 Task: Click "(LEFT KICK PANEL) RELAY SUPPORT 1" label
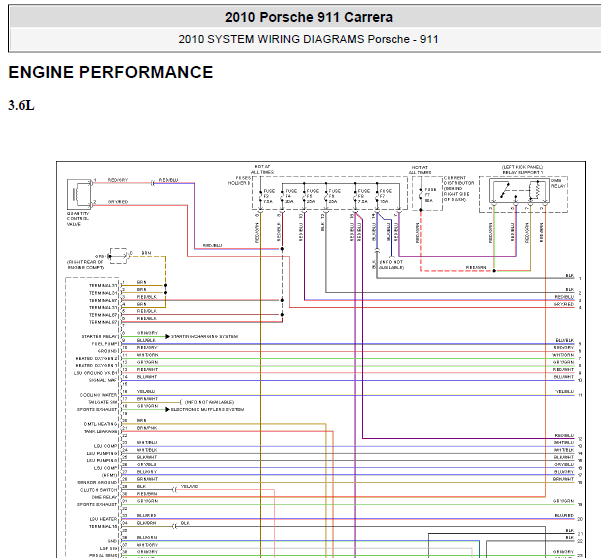pyautogui.click(x=522, y=170)
